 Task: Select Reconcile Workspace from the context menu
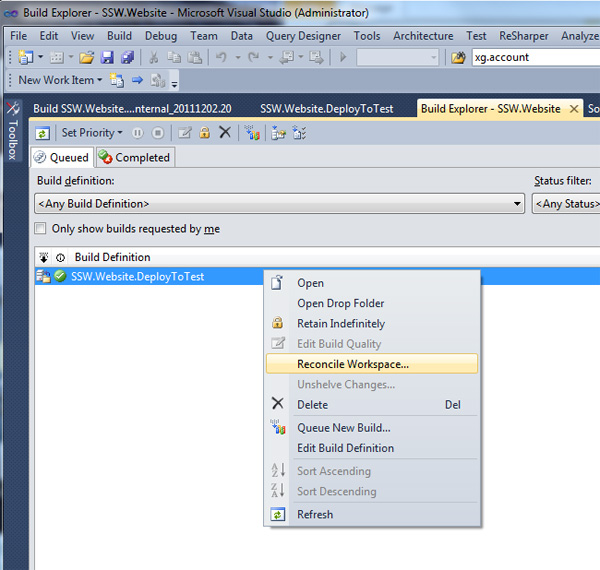click(352, 364)
